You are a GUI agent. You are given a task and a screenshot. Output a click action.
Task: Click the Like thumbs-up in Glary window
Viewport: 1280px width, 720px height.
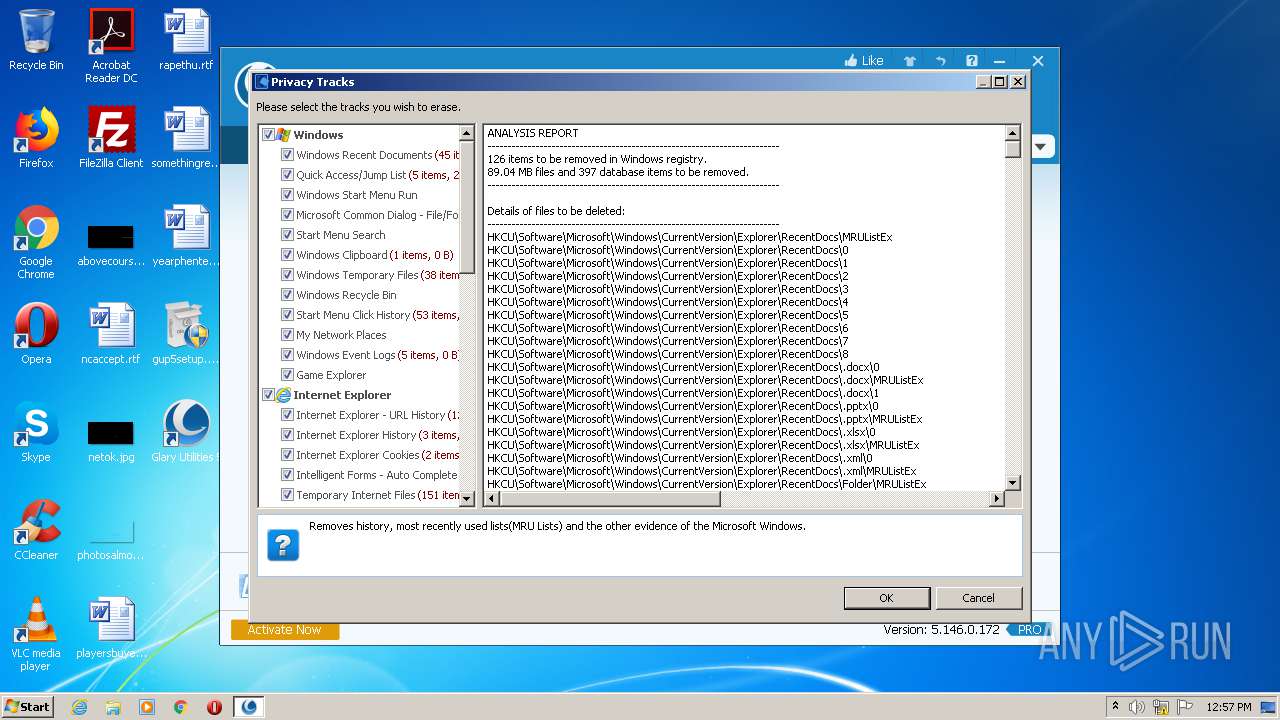tap(864, 61)
